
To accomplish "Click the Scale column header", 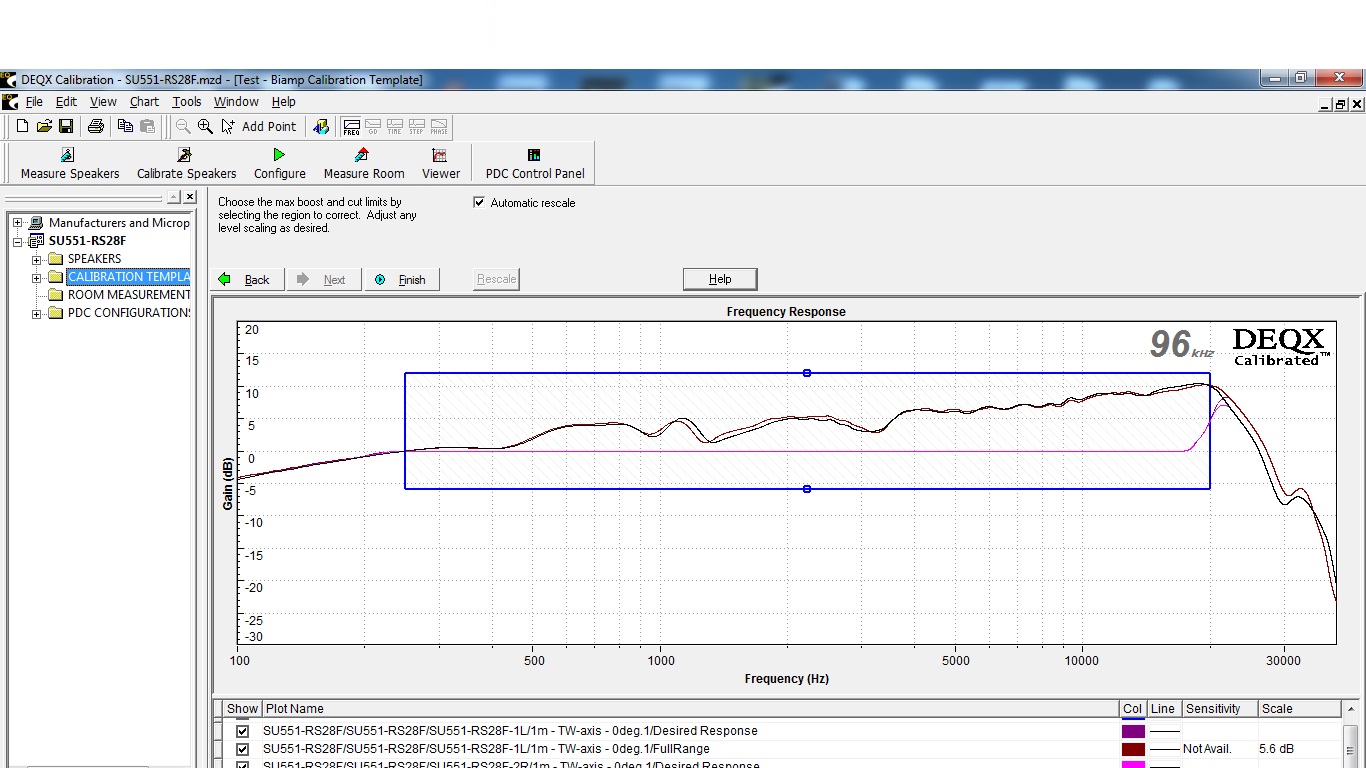I will pyautogui.click(x=1299, y=709).
